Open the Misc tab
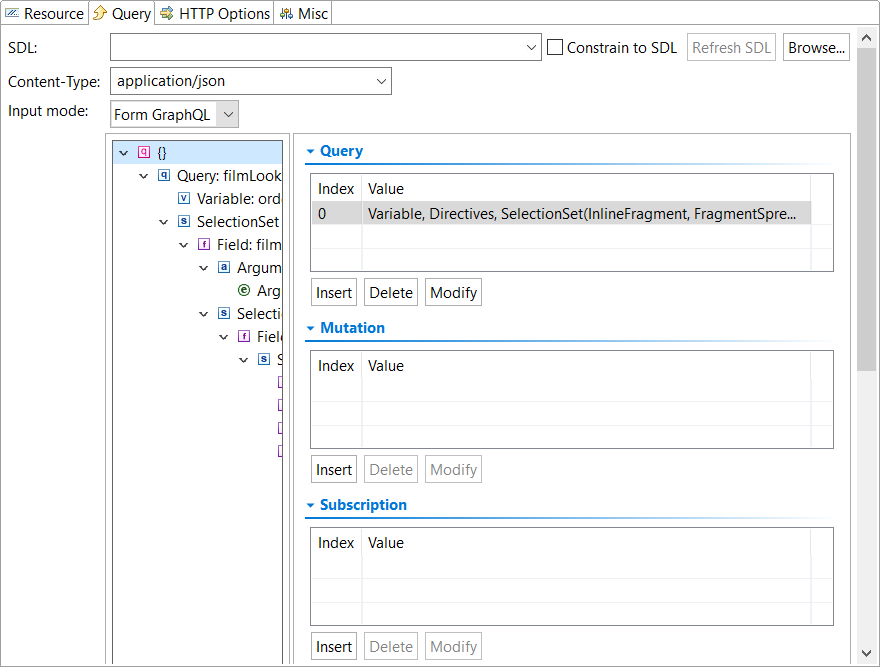 point(304,13)
